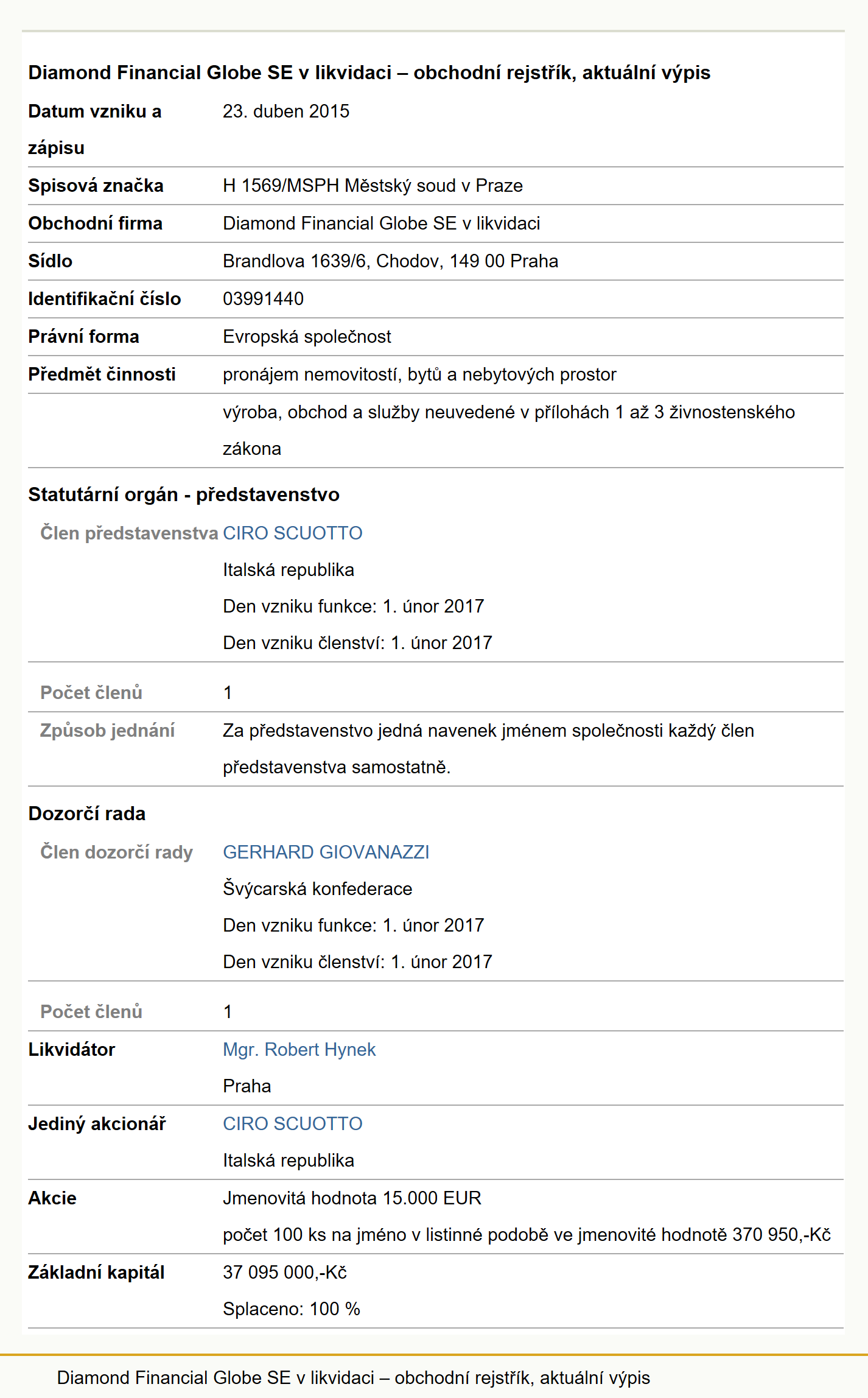The height and width of the screenshot is (1398, 868).
Task: Click the Statutární orgán - představenstvo heading
Action: pyautogui.click(x=184, y=494)
